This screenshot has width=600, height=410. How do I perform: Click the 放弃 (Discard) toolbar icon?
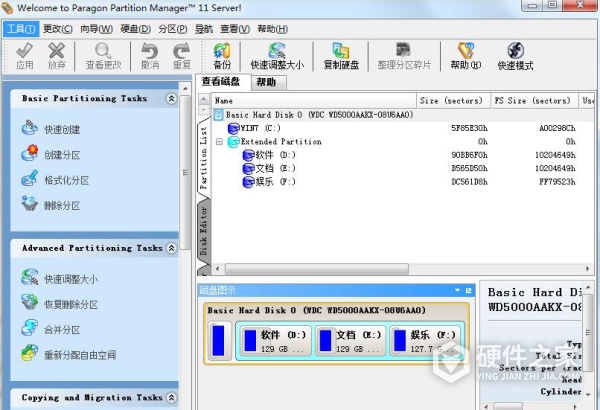click(x=57, y=56)
